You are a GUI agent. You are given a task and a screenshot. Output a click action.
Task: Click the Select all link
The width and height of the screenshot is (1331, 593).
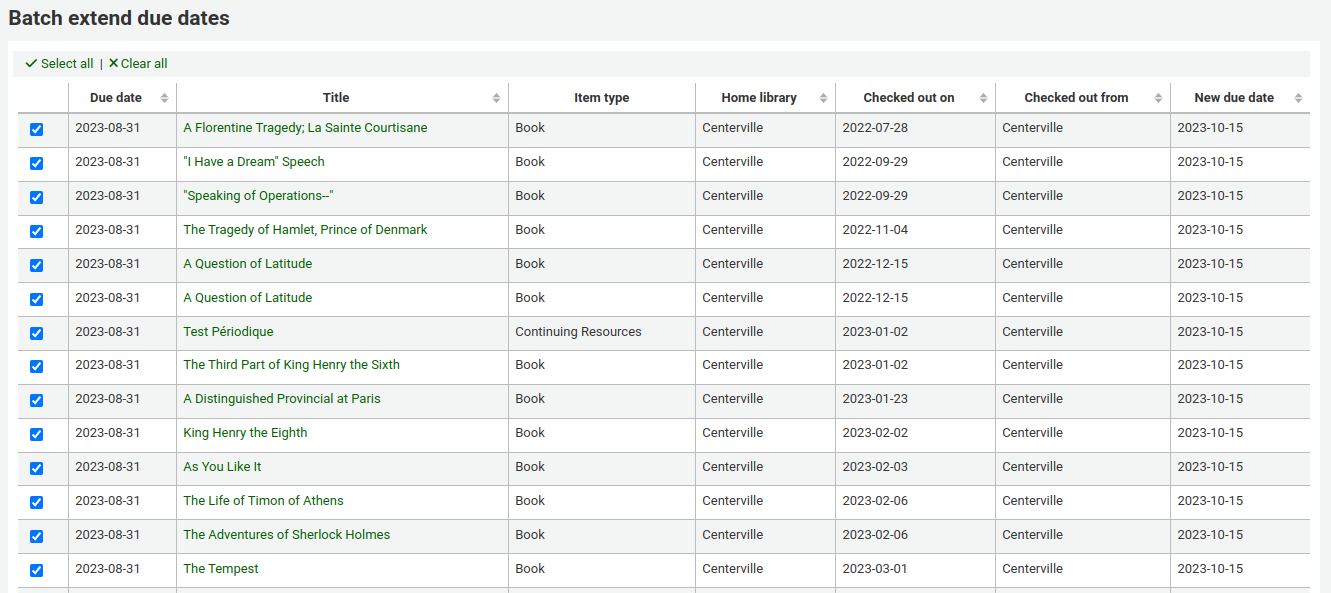coord(65,63)
